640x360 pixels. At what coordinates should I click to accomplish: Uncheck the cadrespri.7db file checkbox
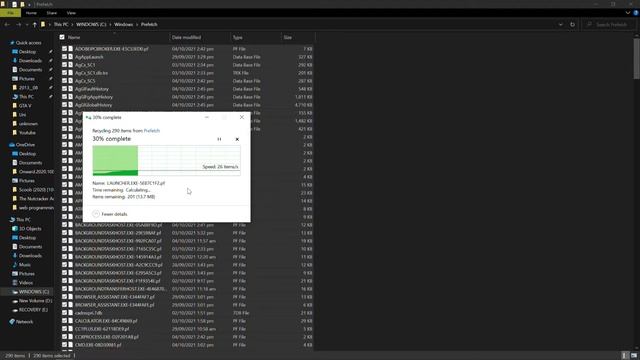coord(64,313)
